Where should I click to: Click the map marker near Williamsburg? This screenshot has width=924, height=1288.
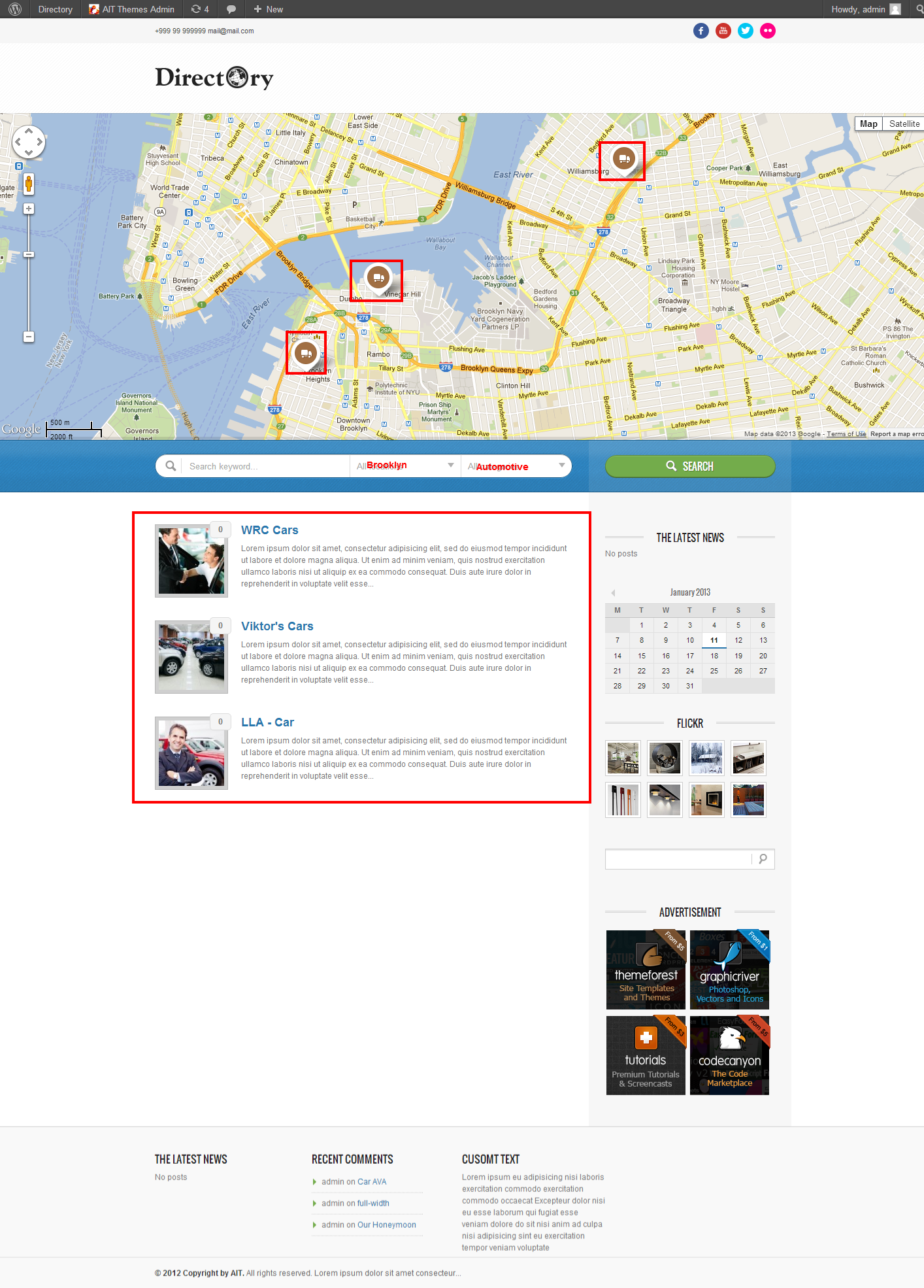click(623, 158)
